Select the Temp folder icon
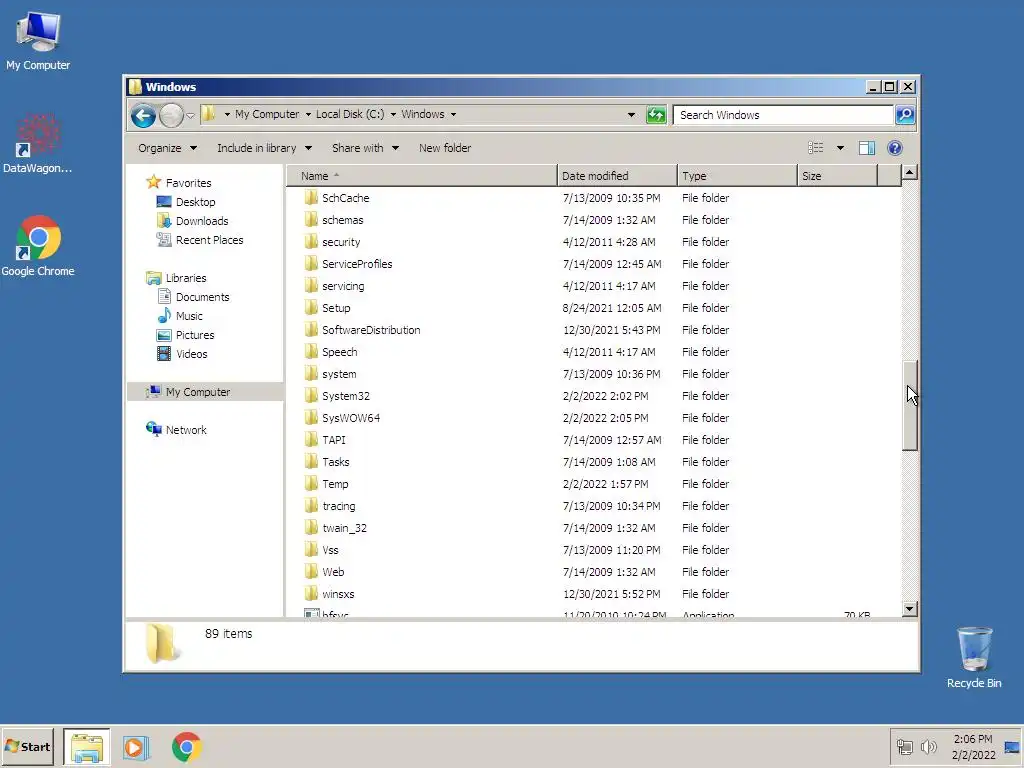The image size is (1024, 768). pos(312,483)
